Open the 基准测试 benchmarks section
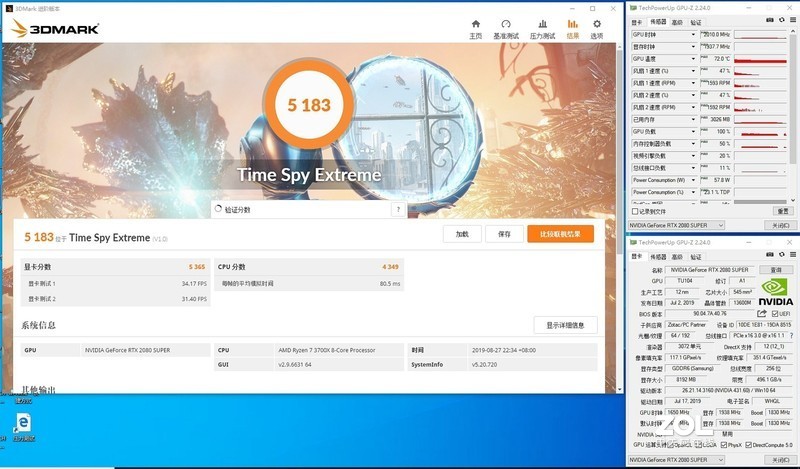This screenshot has width=800, height=469. 506,29
